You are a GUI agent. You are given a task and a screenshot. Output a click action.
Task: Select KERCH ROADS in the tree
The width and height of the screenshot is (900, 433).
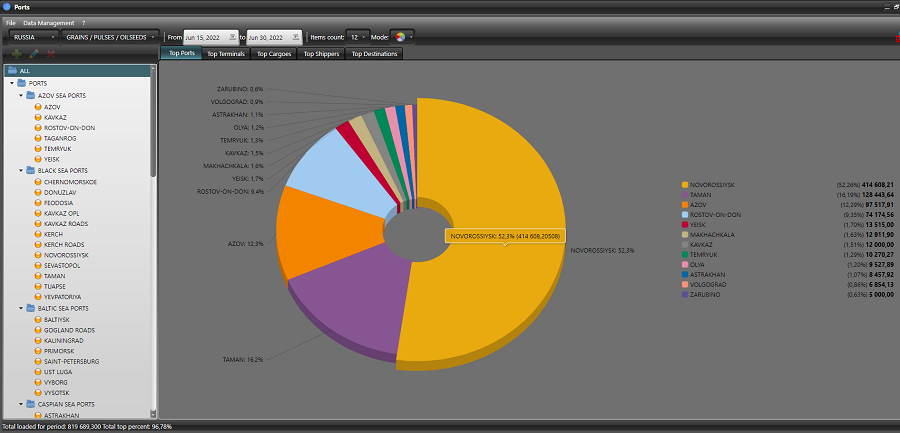point(64,245)
